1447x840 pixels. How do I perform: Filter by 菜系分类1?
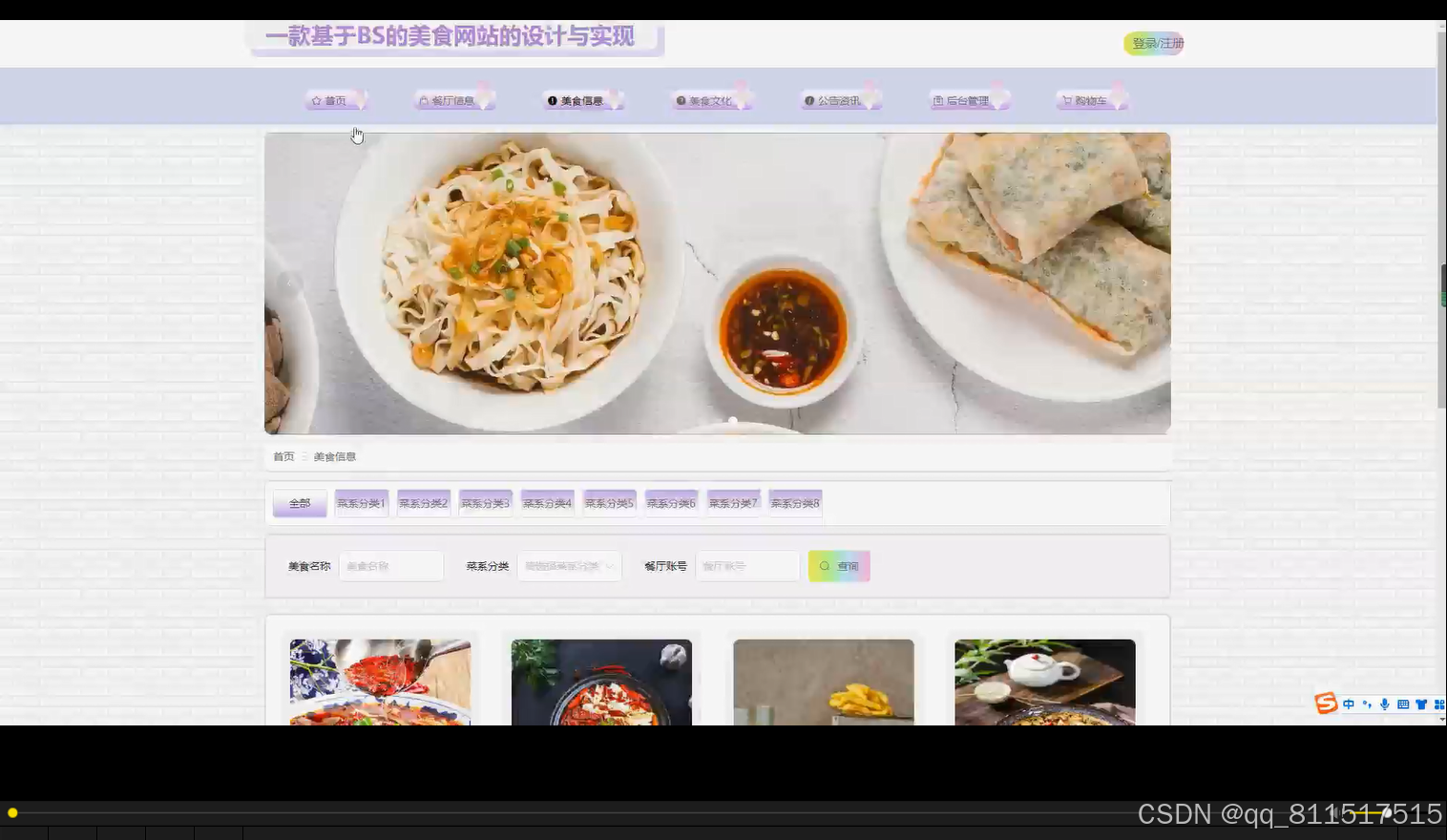[x=362, y=503]
